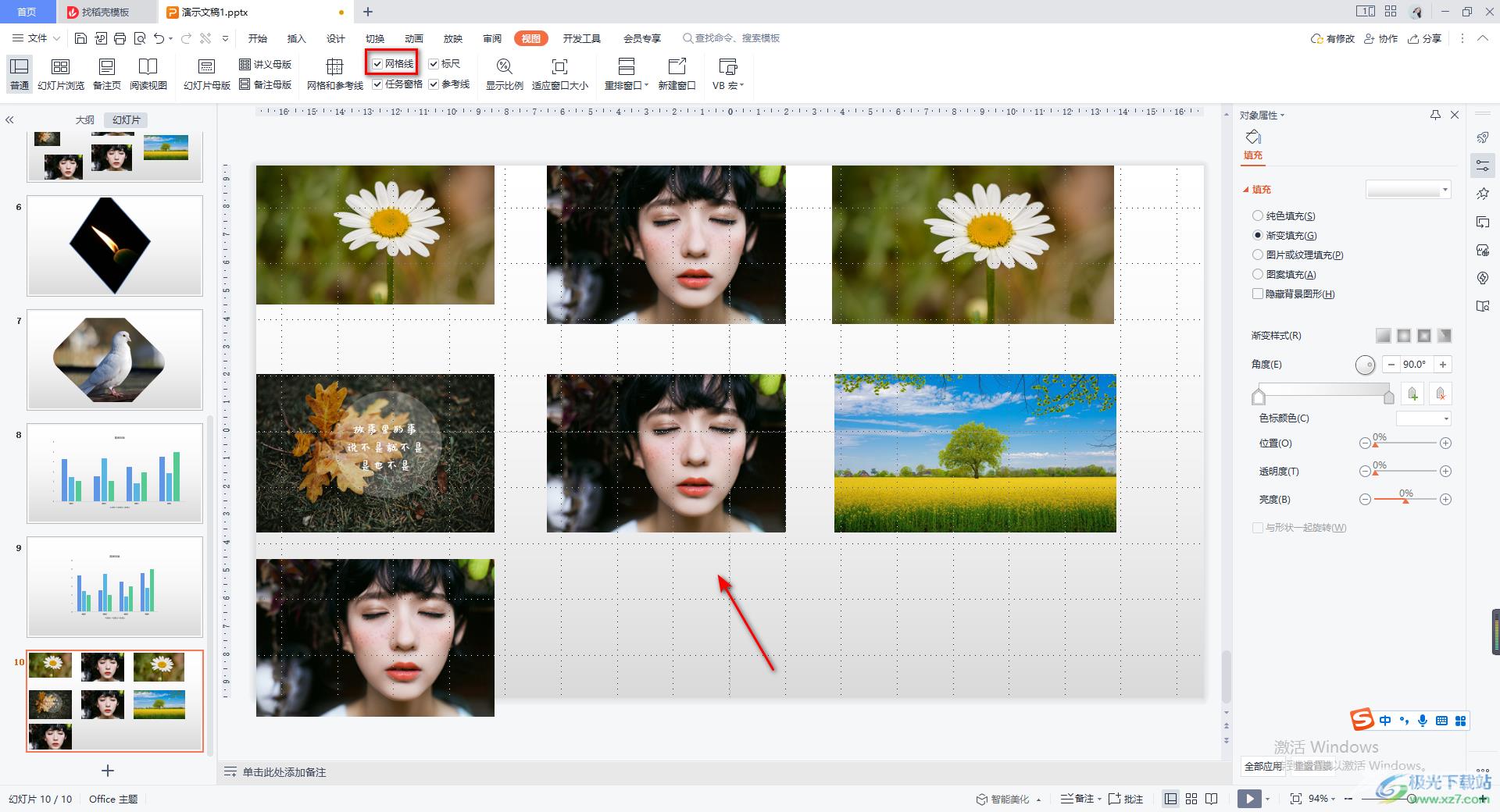Open the zoom percentage dropdown

[1323, 799]
